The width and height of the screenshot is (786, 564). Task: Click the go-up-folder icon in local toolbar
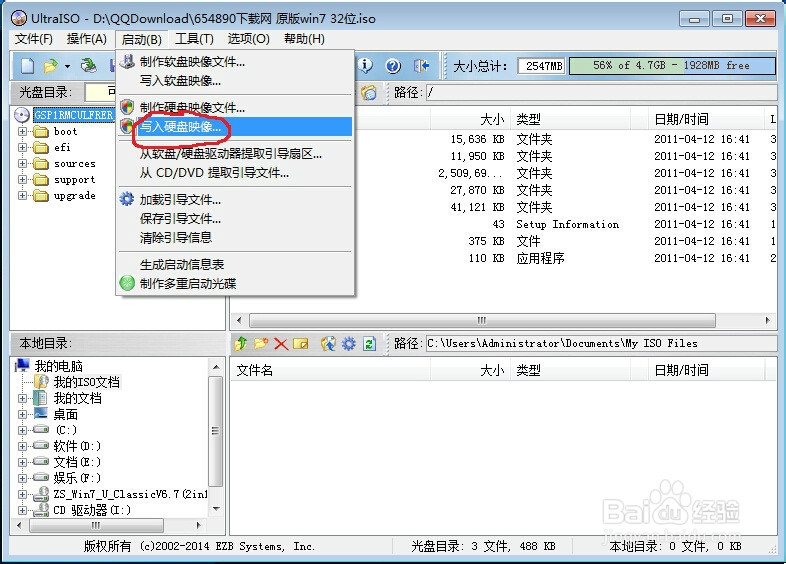click(x=241, y=343)
